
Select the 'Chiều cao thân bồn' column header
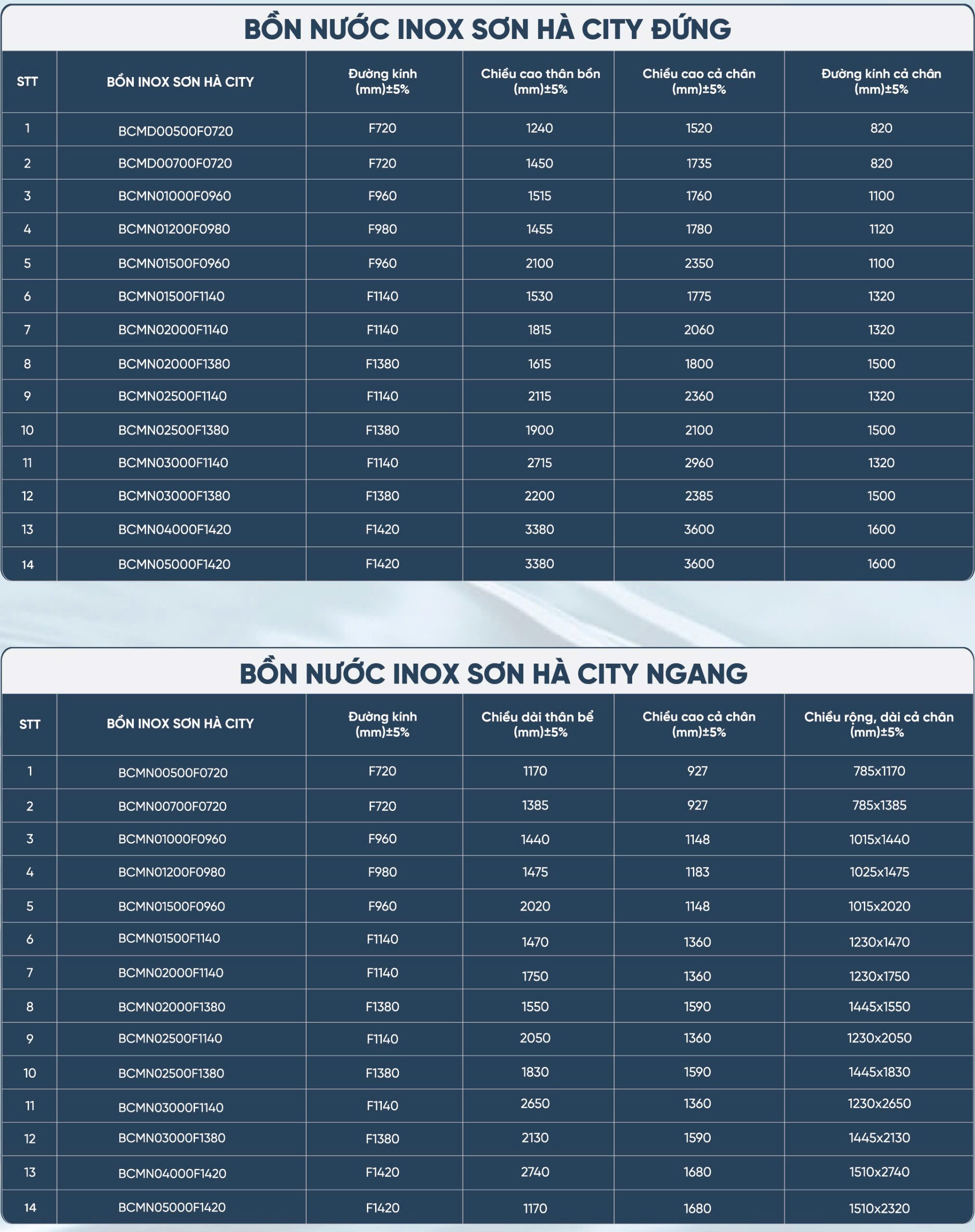pos(540,81)
